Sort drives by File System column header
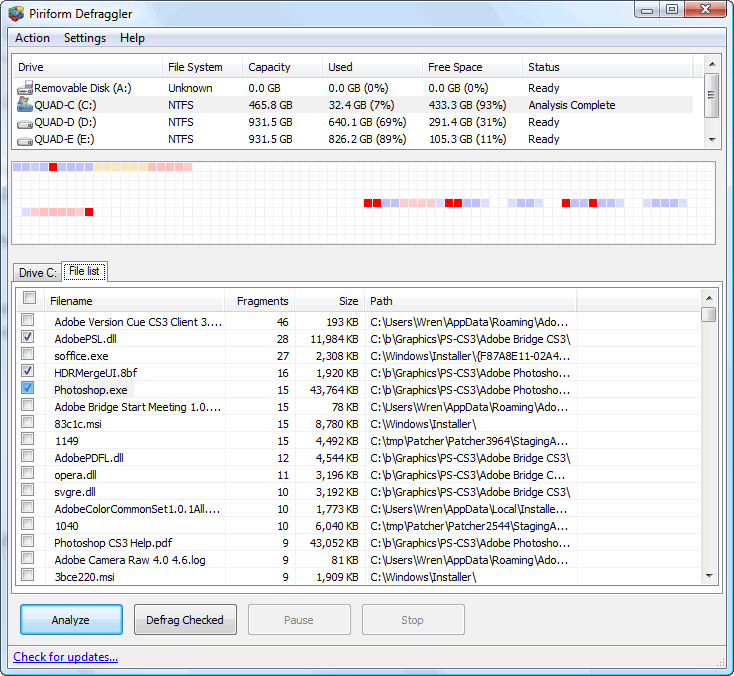Screen dimensions: 734x676 (x=202, y=67)
